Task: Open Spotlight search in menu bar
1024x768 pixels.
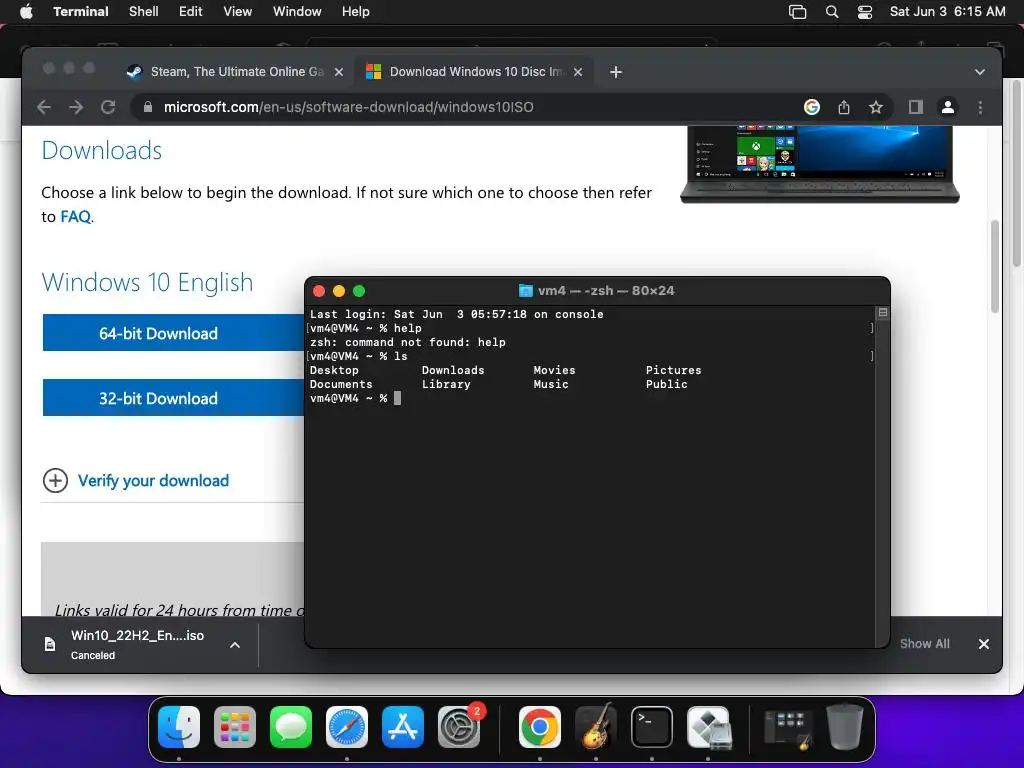Action: click(x=832, y=12)
